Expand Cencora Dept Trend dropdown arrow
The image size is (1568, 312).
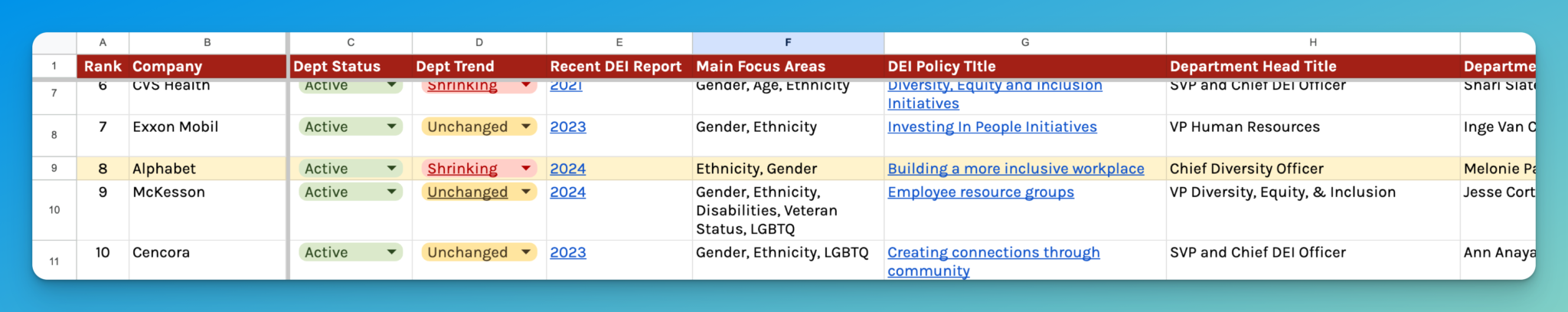tap(526, 252)
